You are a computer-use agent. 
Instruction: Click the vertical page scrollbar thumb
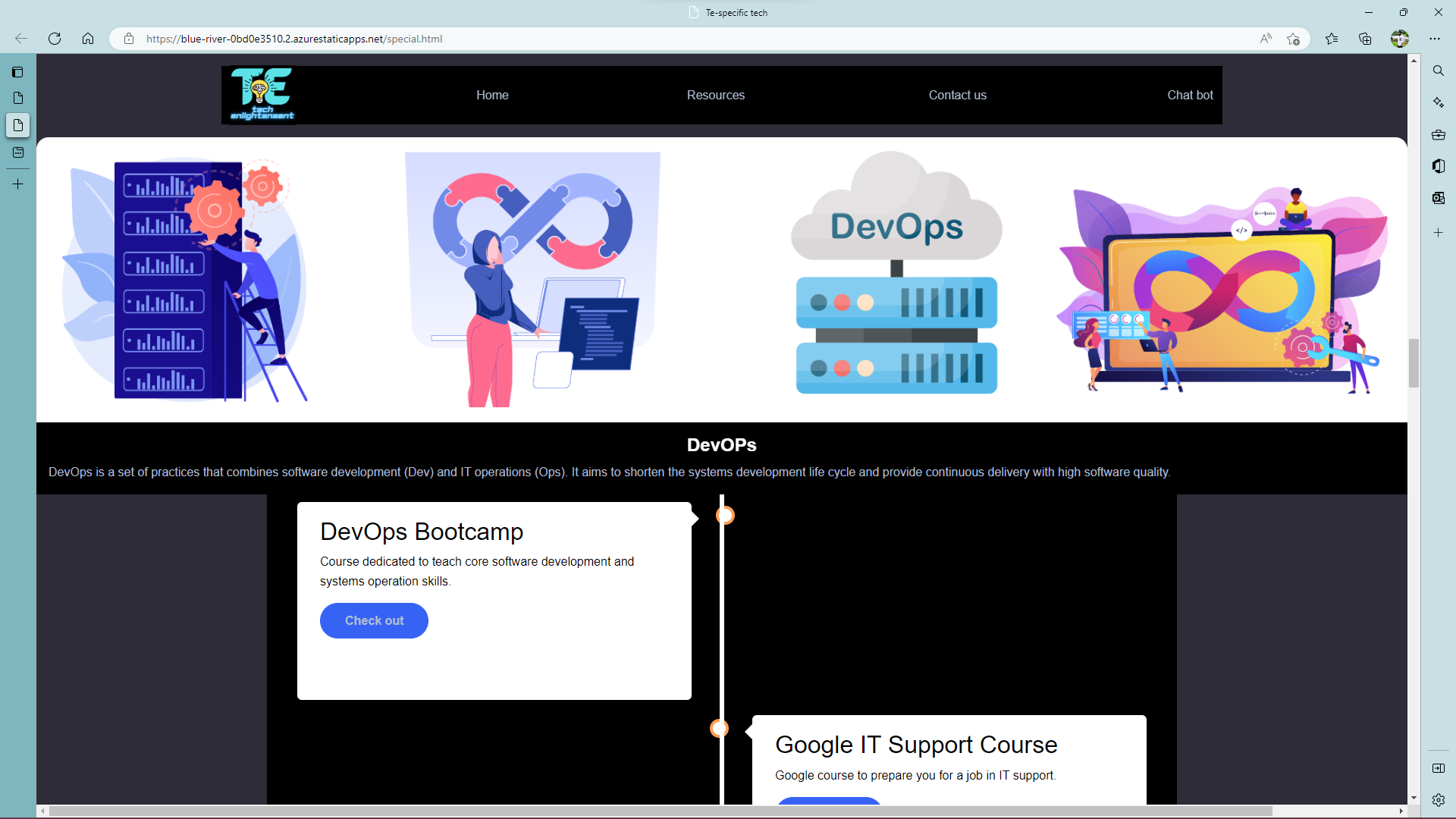(1414, 362)
